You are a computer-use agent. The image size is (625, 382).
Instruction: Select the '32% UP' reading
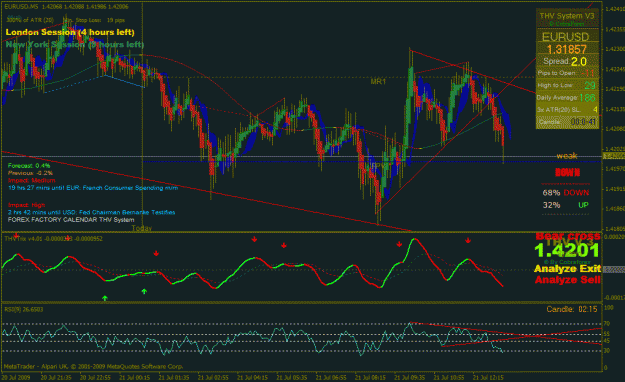coord(566,205)
